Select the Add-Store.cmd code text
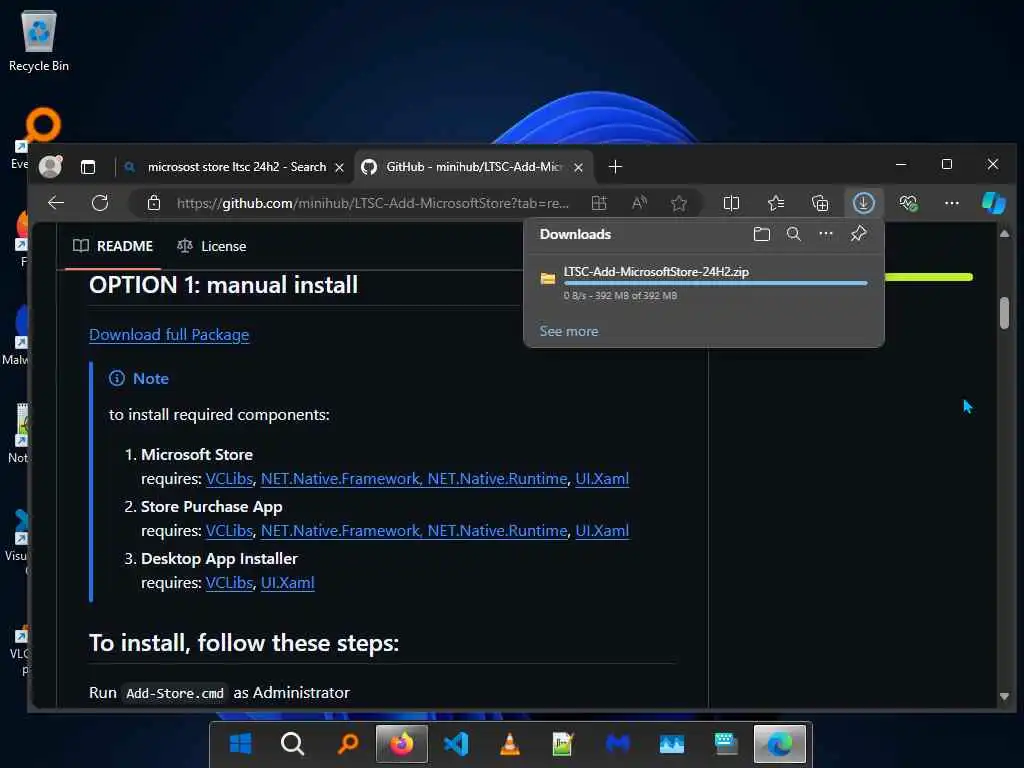This screenshot has width=1024, height=768. coord(174,693)
